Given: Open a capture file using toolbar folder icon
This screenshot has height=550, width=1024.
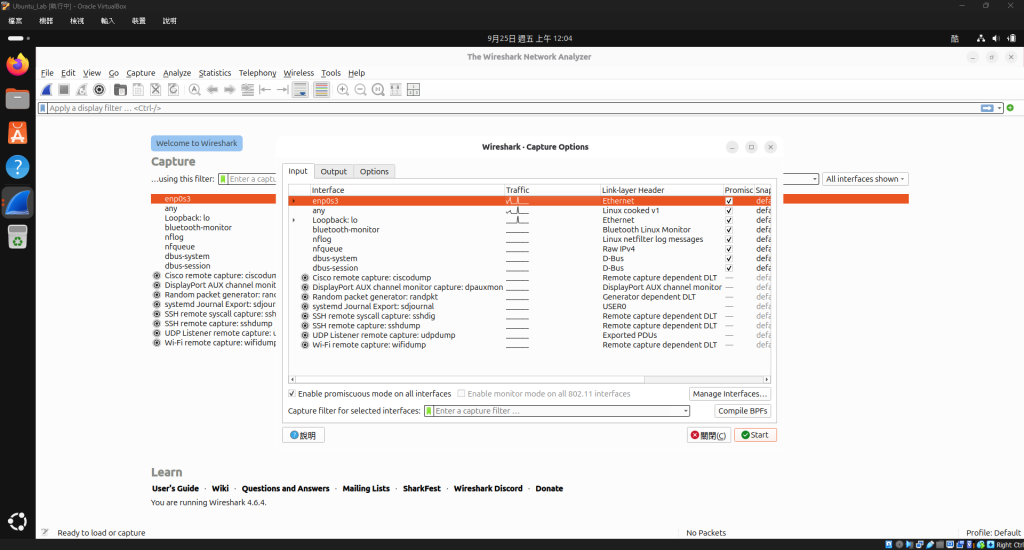Looking at the screenshot, I should click(120, 90).
